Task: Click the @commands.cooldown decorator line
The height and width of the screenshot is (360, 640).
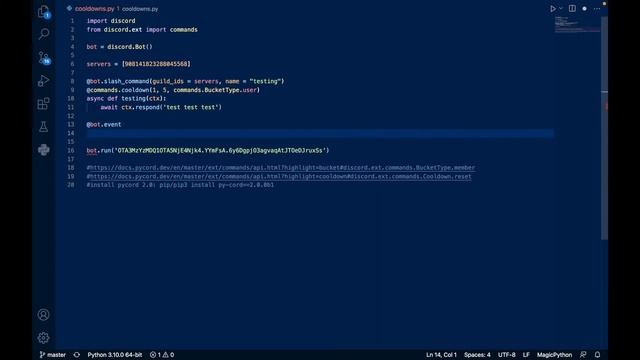Action: pyautogui.click(x=173, y=90)
